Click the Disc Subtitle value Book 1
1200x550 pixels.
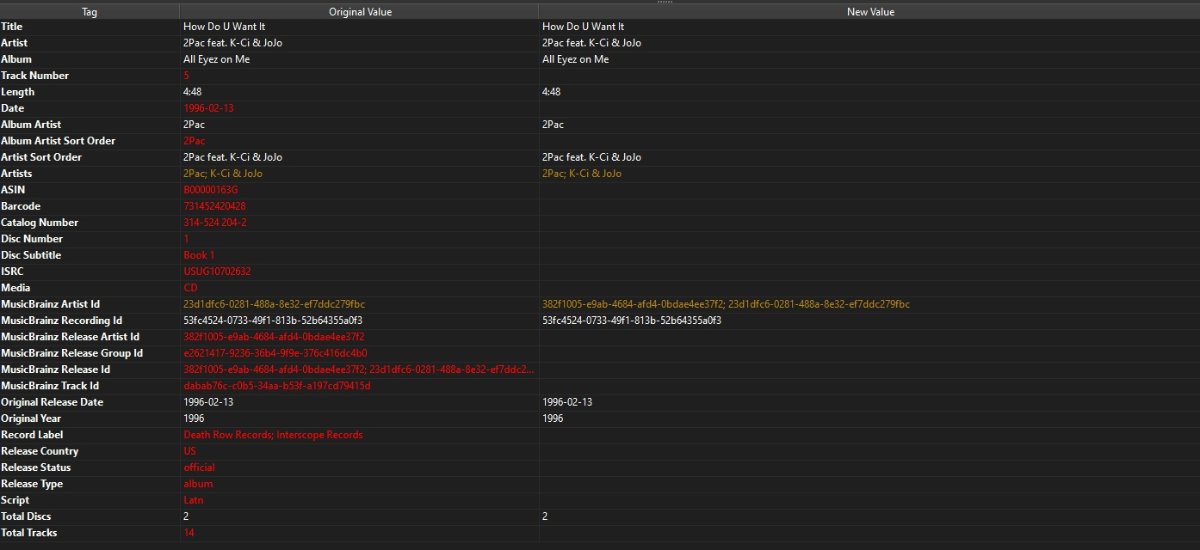click(199, 255)
